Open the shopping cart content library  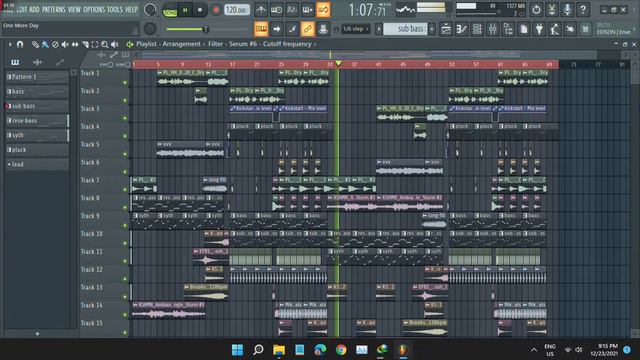click(586, 29)
